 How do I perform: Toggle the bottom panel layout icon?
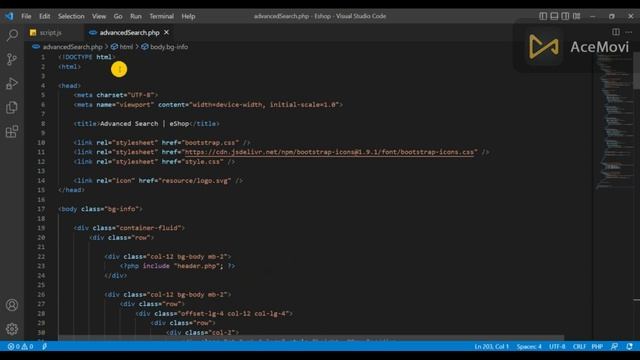[554, 16]
